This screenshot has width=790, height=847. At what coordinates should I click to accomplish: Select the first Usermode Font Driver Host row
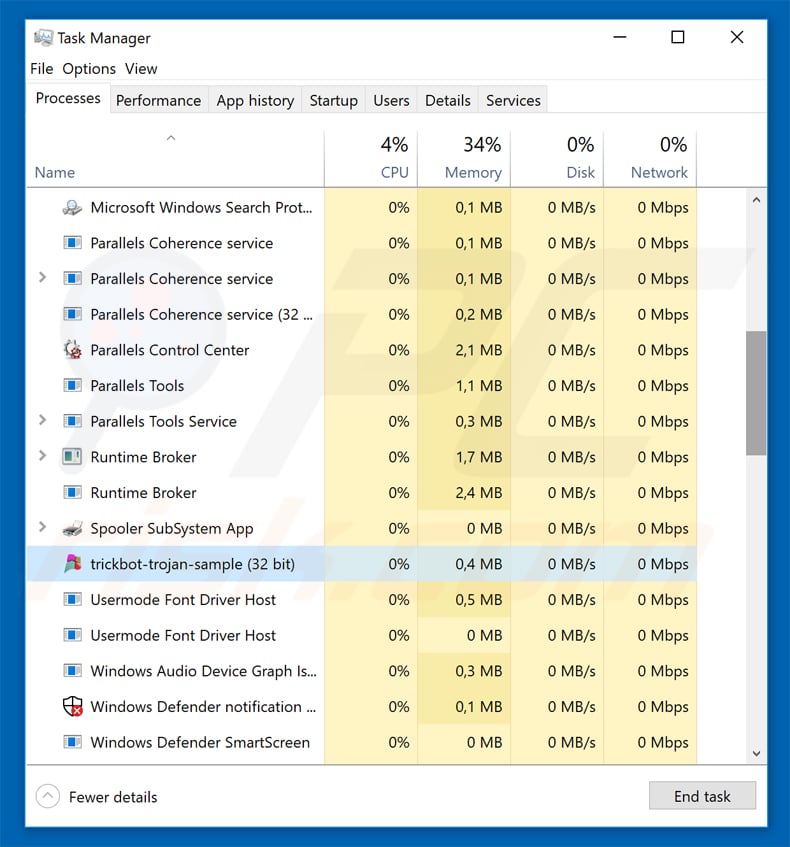tap(361, 600)
